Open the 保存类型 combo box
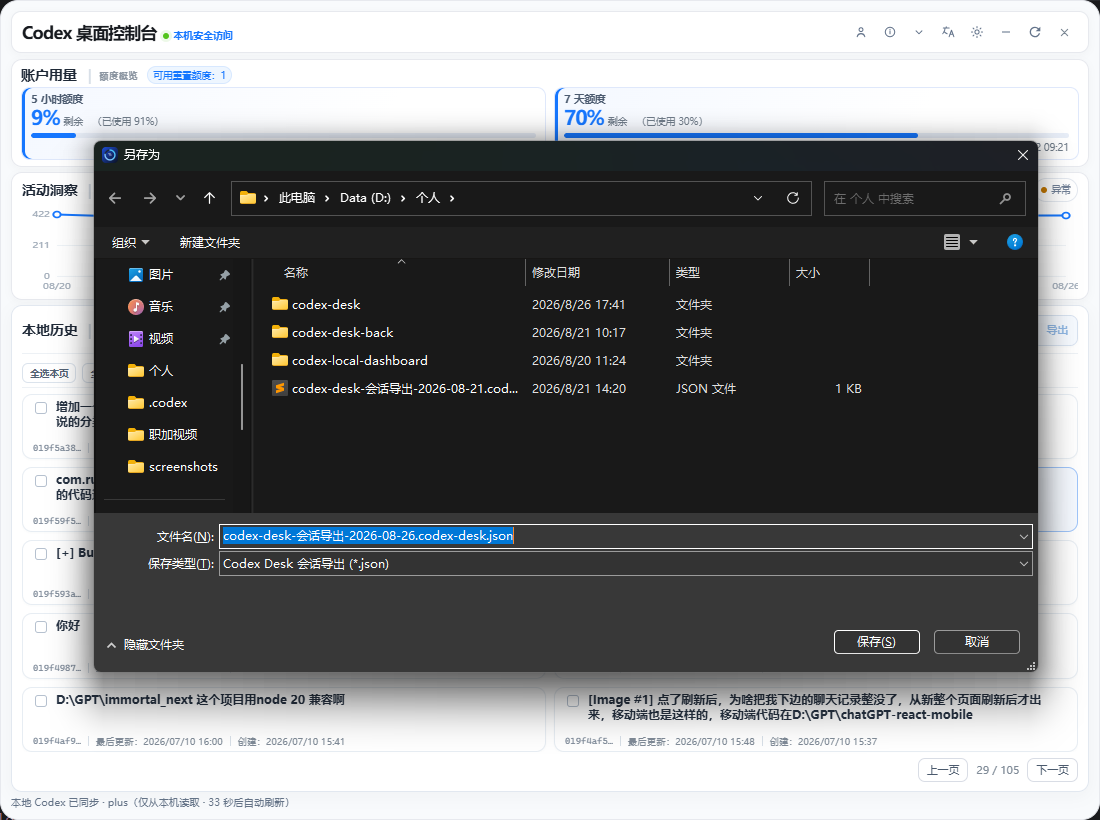This screenshot has height=820, width=1100. pos(626,564)
